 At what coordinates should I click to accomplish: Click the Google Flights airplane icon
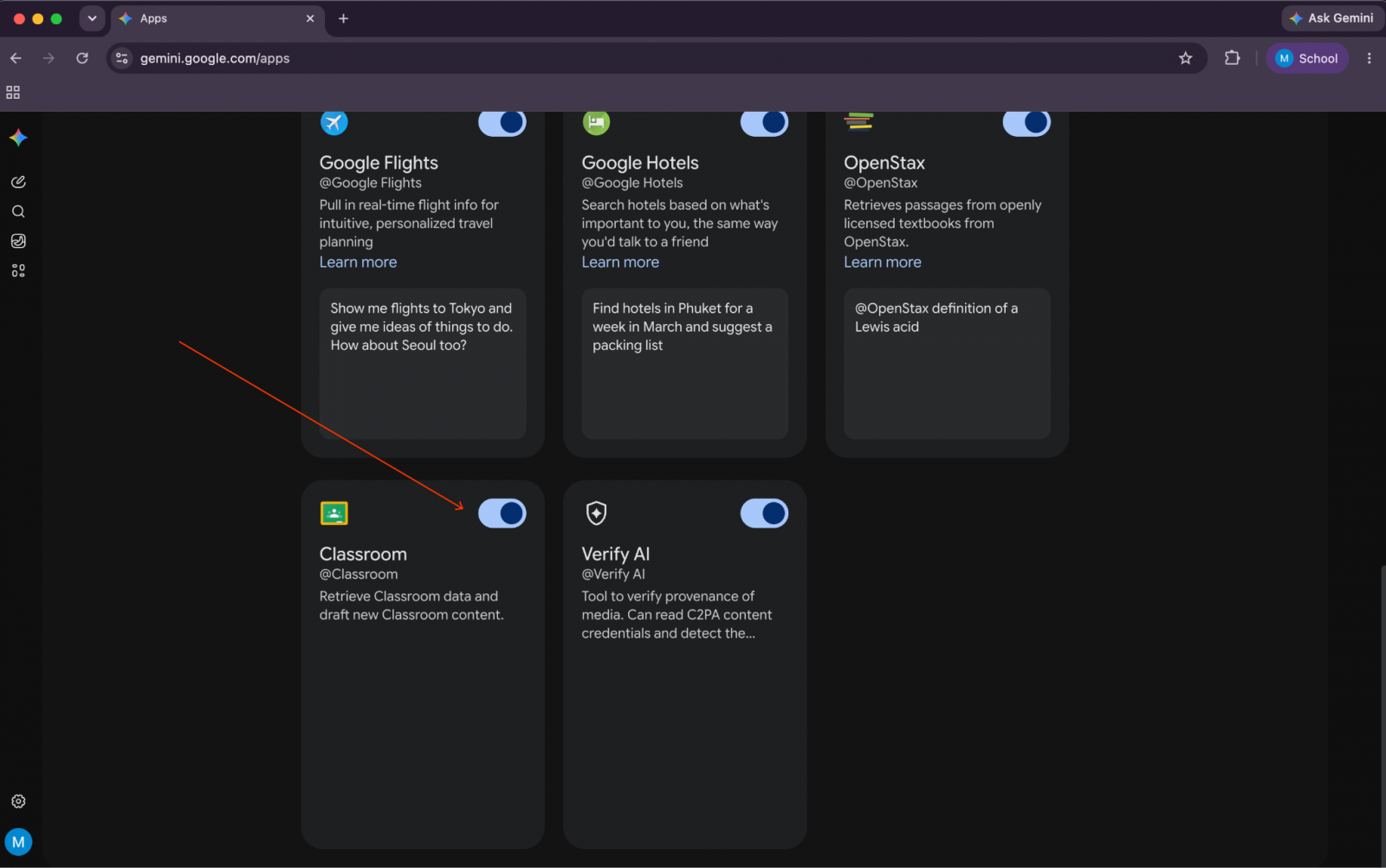coord(334,122)
